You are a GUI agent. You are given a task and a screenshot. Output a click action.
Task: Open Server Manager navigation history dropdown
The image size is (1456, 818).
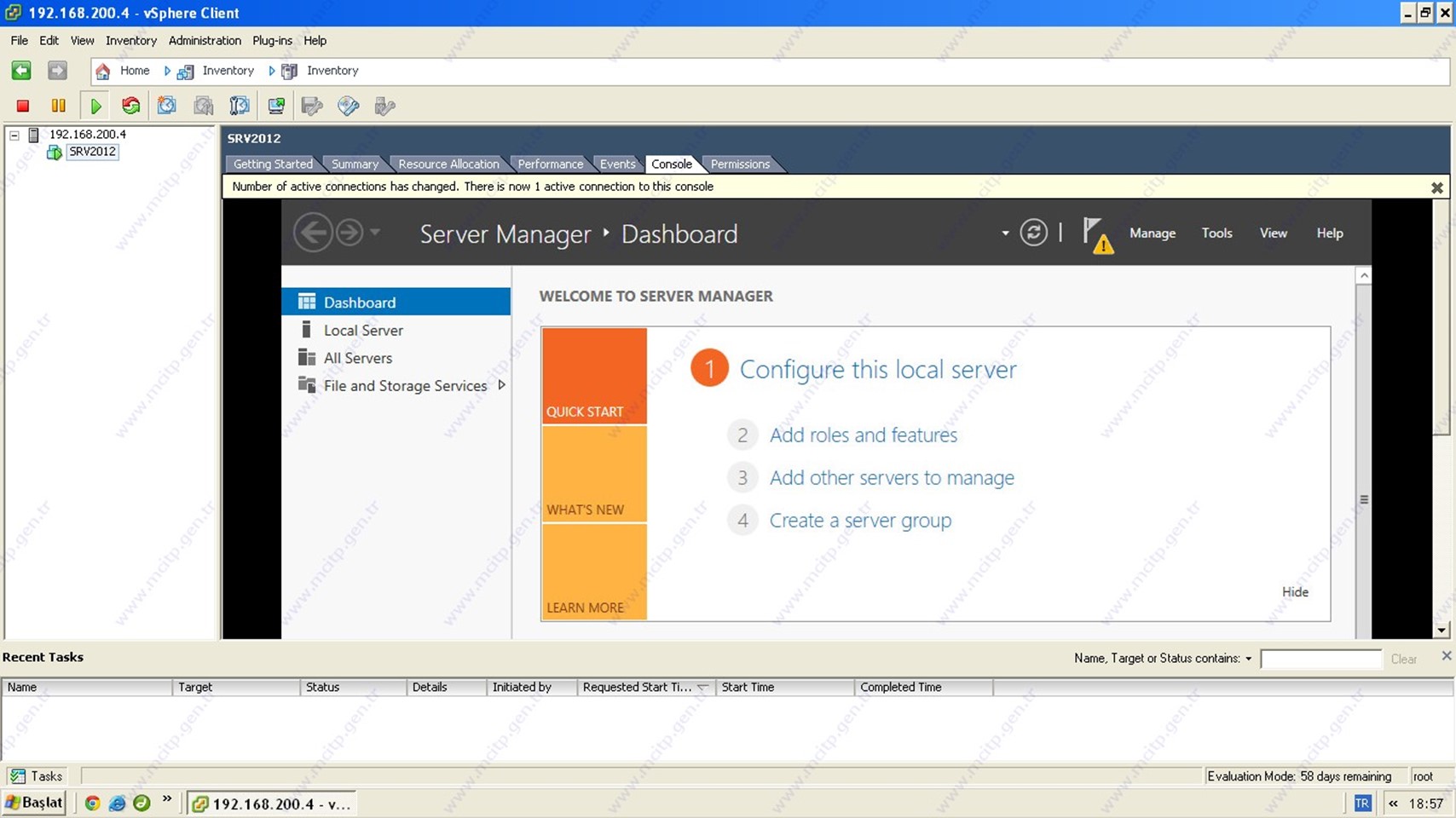[x=375, y=232]
